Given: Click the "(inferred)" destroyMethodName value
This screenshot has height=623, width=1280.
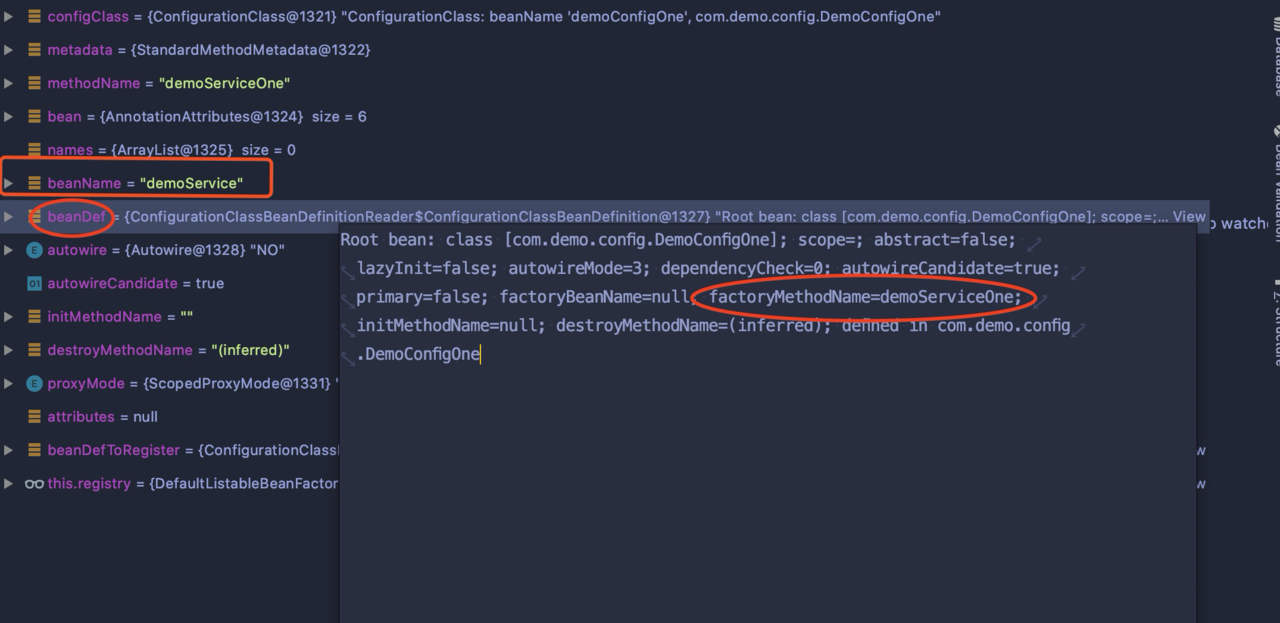Looking at the screenshot, I should point(250,350).
